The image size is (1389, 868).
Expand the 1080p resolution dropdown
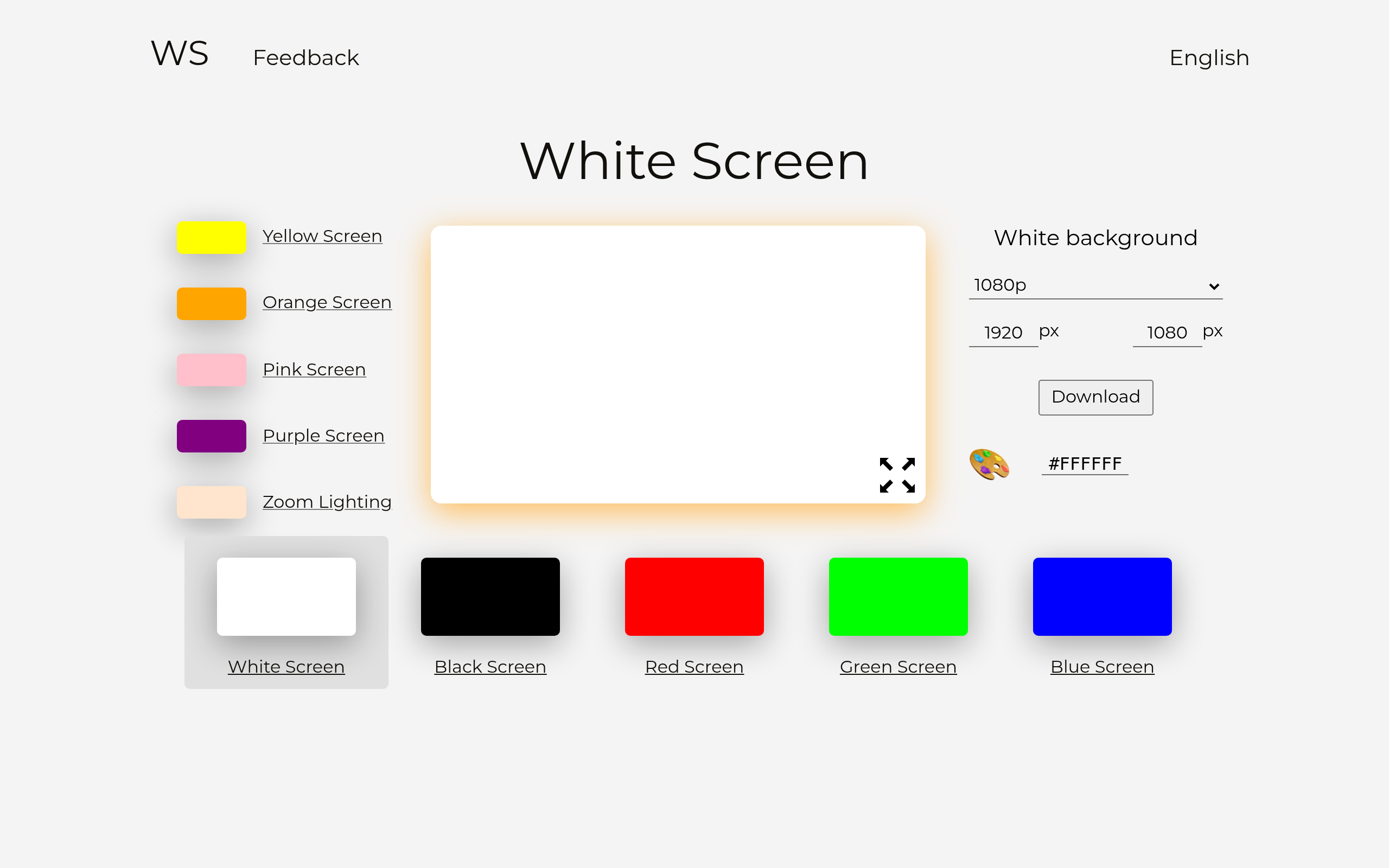pos(1095,285)
